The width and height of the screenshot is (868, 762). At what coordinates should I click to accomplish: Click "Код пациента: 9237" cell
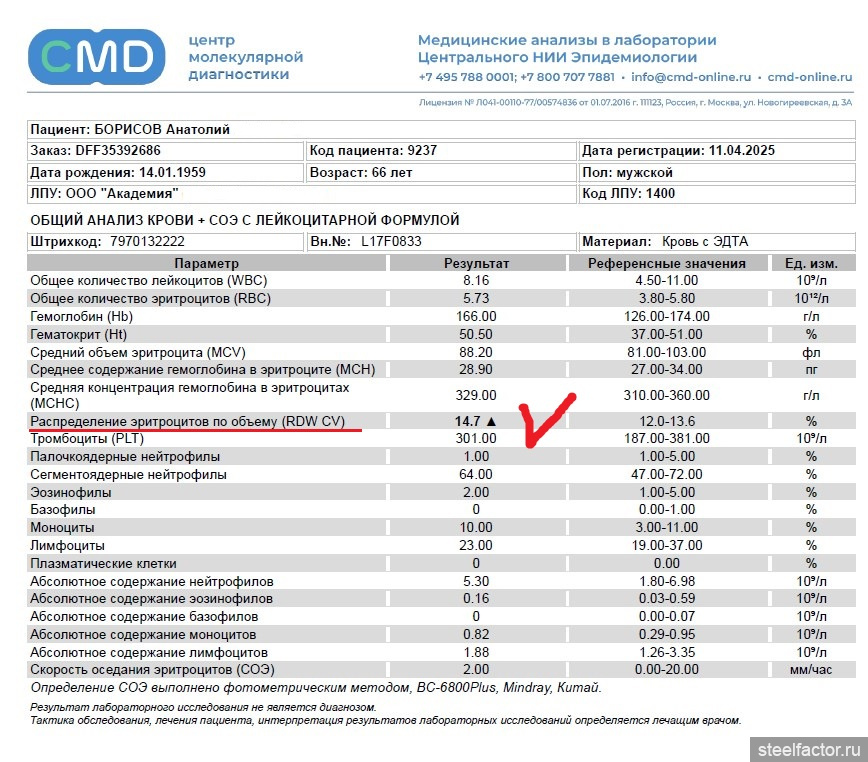click(441, 151)
